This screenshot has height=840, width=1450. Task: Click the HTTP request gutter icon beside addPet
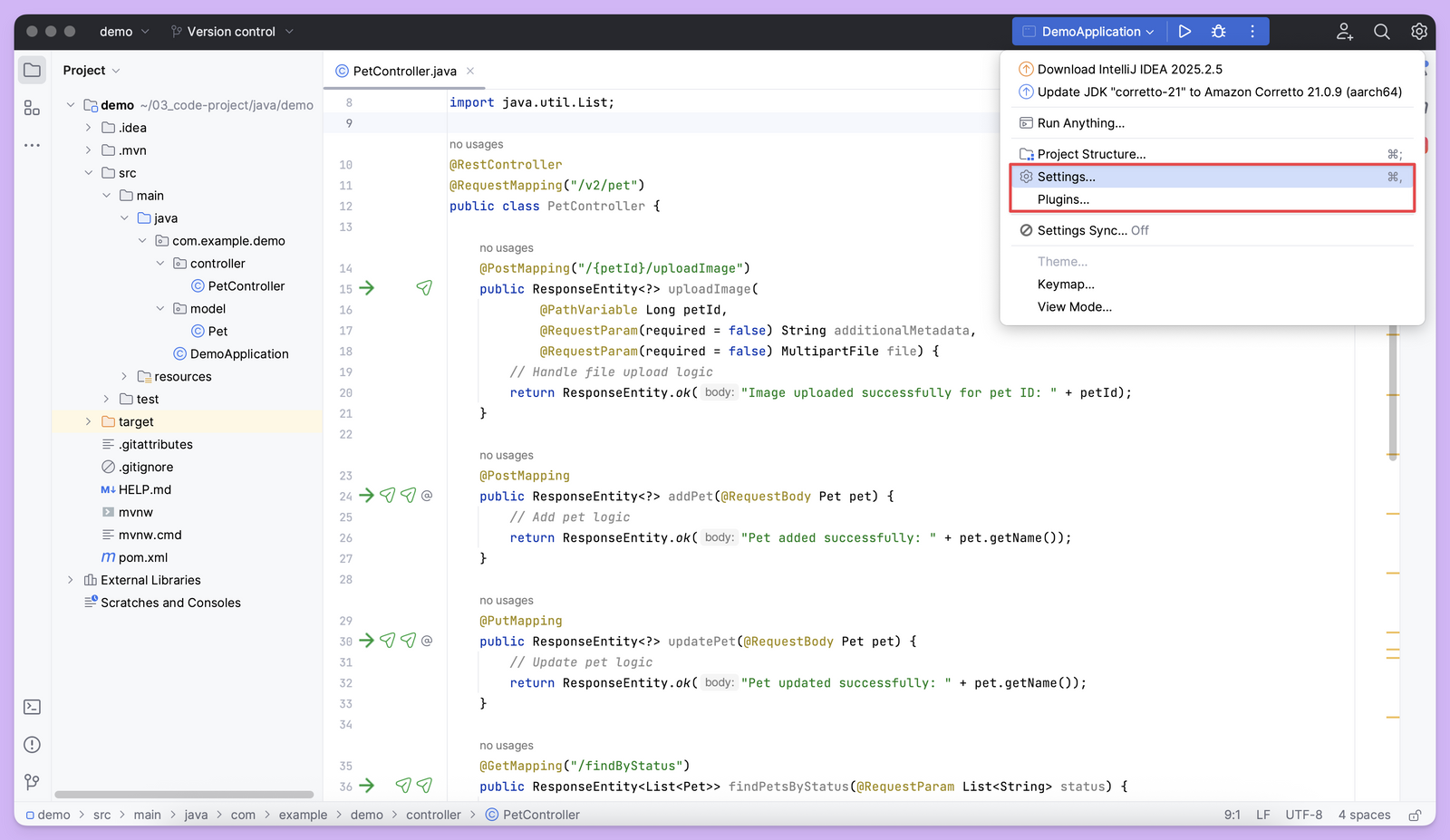click(x=388, y=496)
